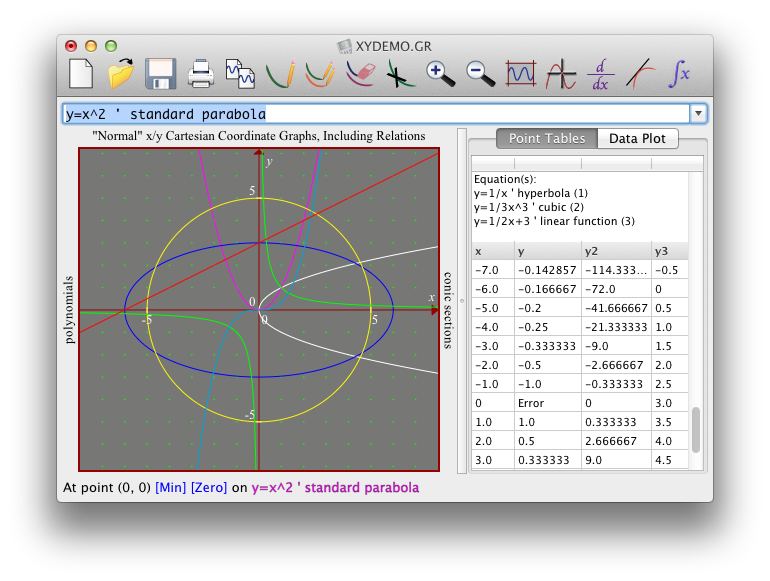Screen dimensions: 770x581
Task: Click the table vertical scrollbar
Action: coord(696,430)
